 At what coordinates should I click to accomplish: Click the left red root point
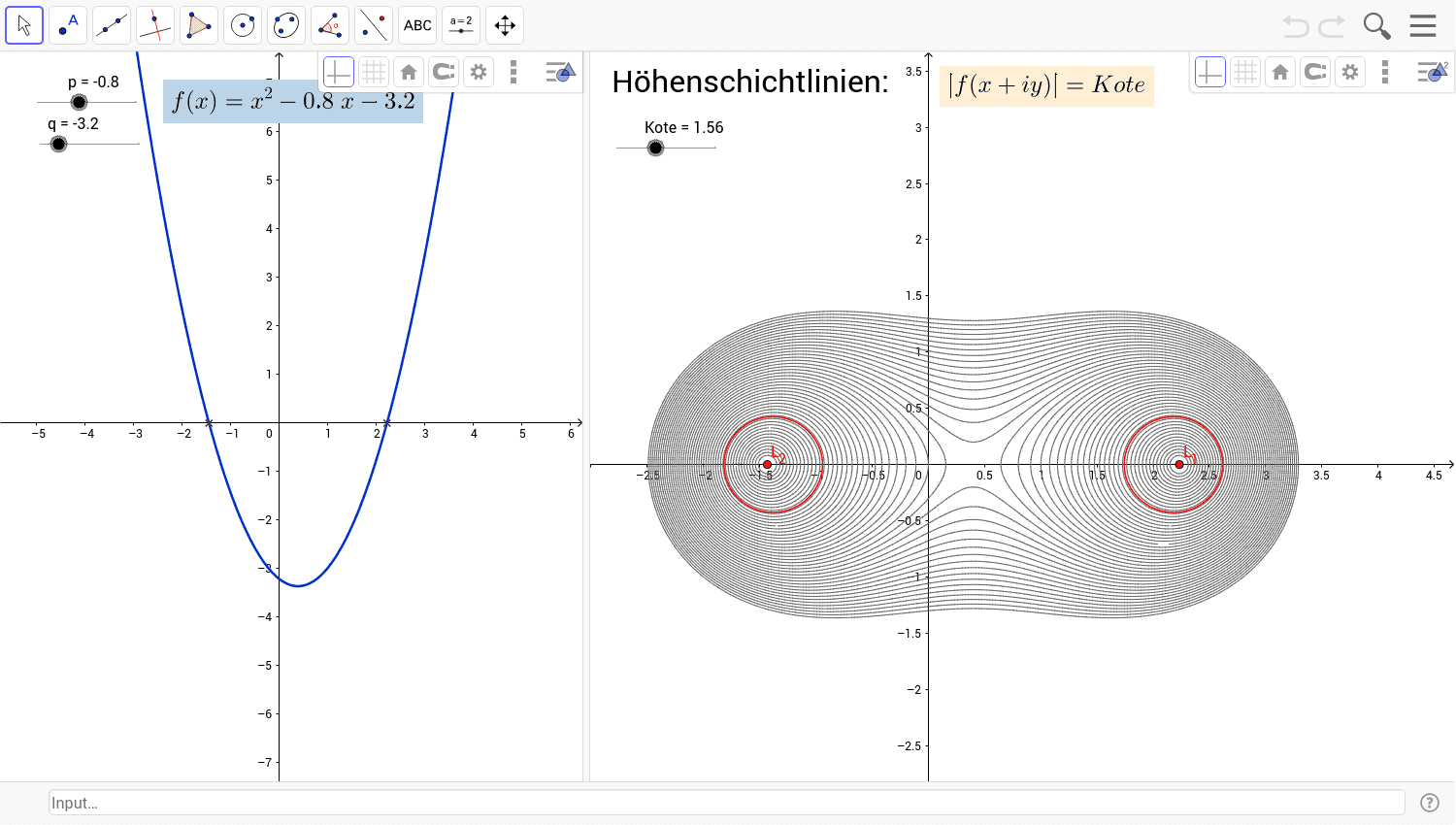tap(767, 465)
